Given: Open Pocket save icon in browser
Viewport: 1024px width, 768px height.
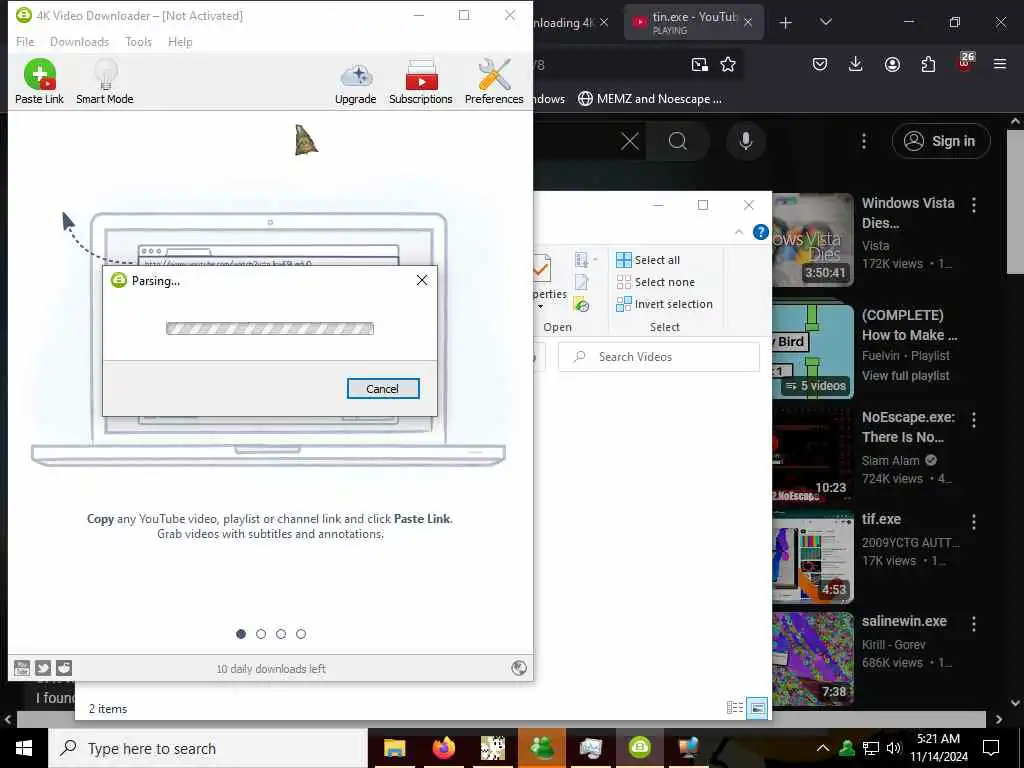Looking at the screenshot, I should 820,64.
